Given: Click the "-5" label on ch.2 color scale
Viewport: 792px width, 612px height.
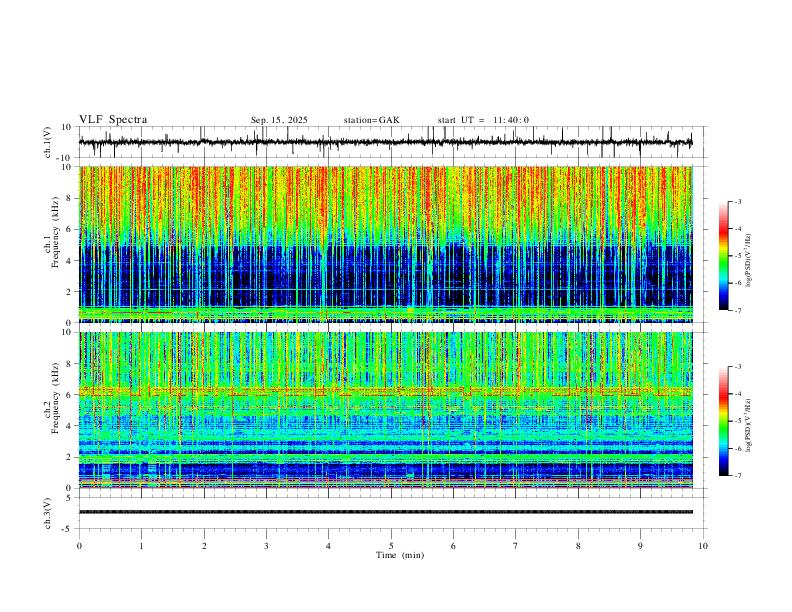Looking at the screenshot, I should [x=738, y=421].
